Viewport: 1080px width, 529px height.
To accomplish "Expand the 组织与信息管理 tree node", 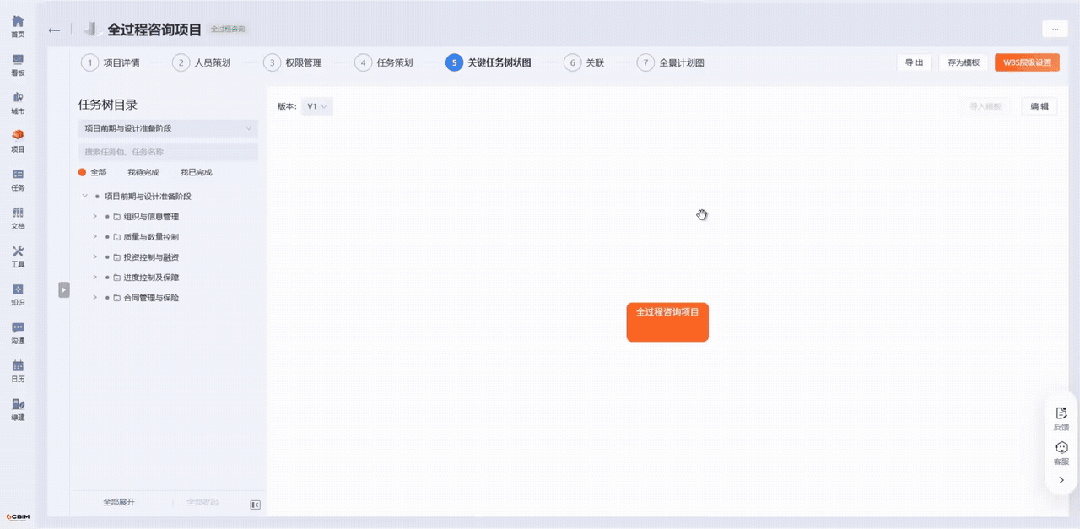I will (95, 216).
